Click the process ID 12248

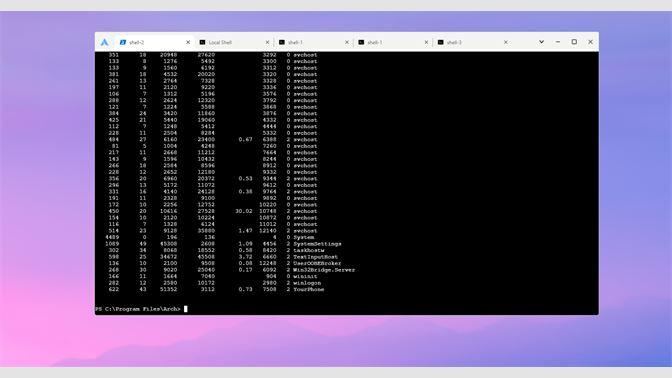(268, 263)
